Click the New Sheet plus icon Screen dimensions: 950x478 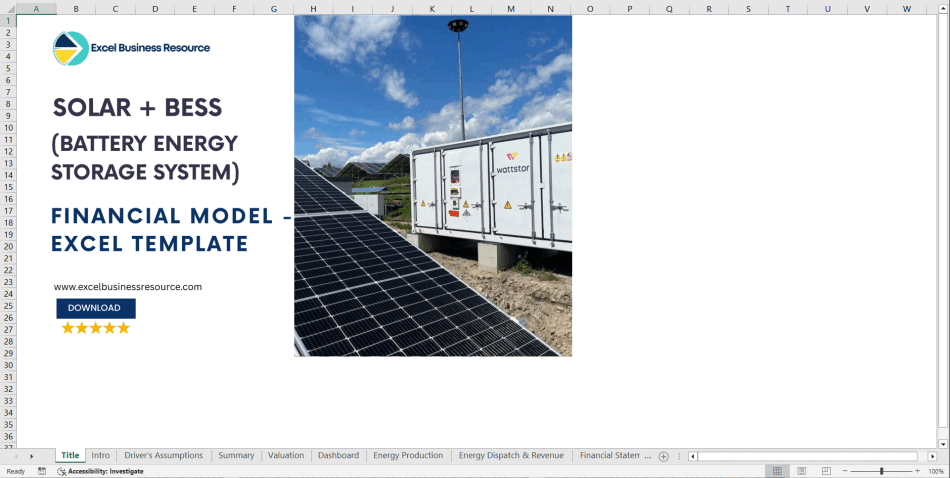663,456
